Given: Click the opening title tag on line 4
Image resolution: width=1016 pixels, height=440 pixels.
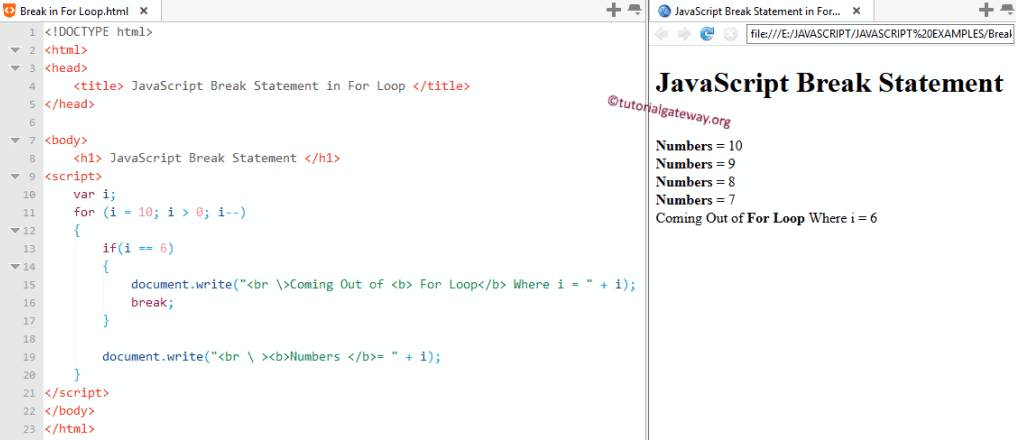Looking at the screenshot, I should (x=98, y=86).
